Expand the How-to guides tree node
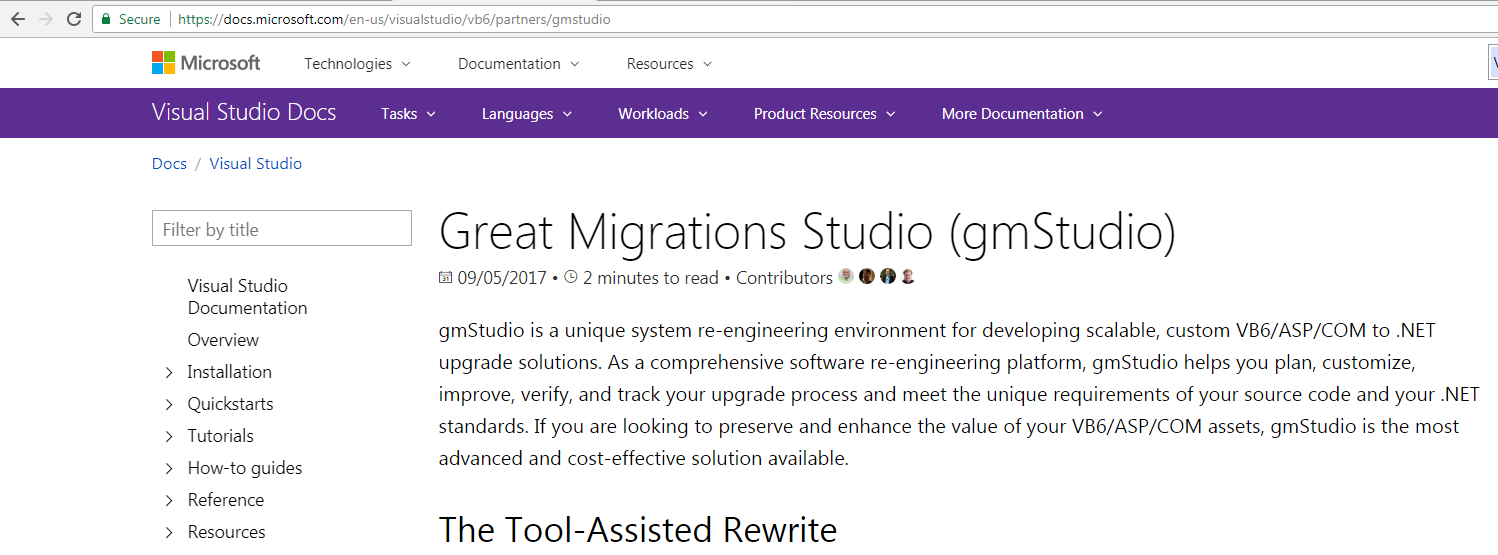The height and width of the screenshot is (555, 1498). point(169,468)
